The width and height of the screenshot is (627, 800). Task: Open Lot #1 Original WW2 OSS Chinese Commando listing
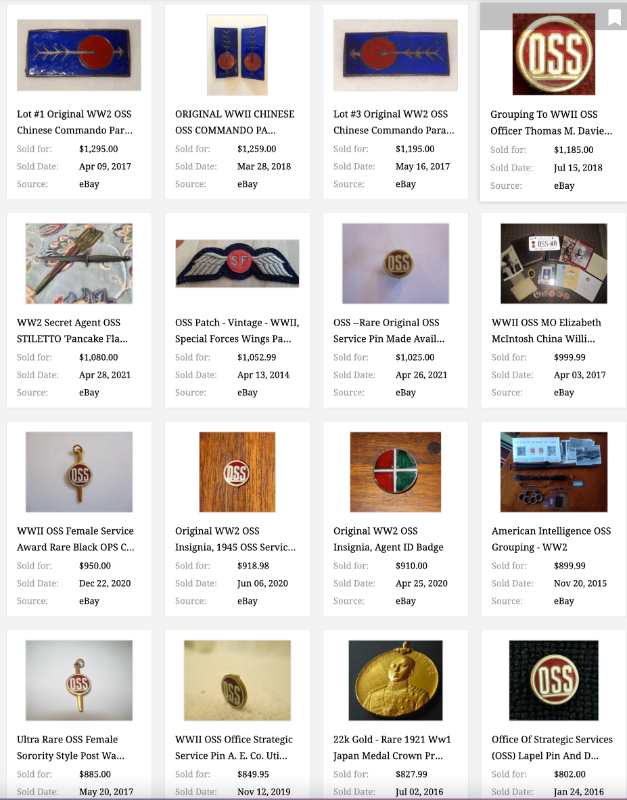(x=74, y=122)
